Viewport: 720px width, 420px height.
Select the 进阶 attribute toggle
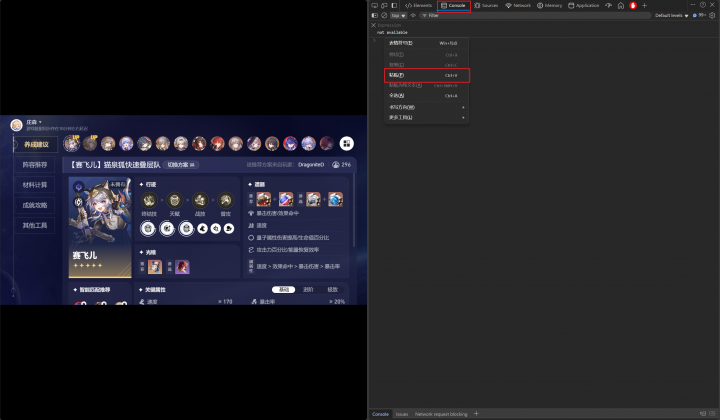308,290
